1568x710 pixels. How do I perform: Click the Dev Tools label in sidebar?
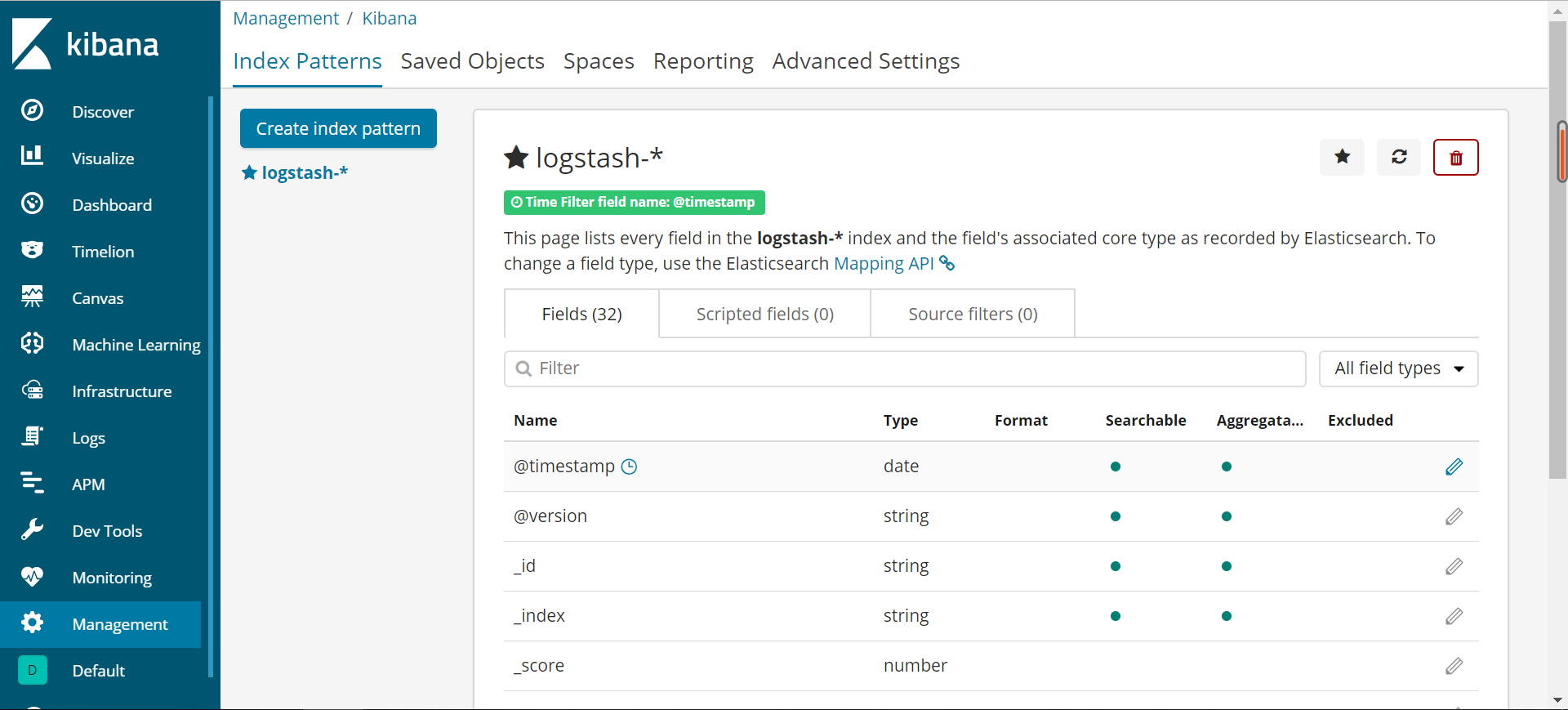[x=107, y=531]
